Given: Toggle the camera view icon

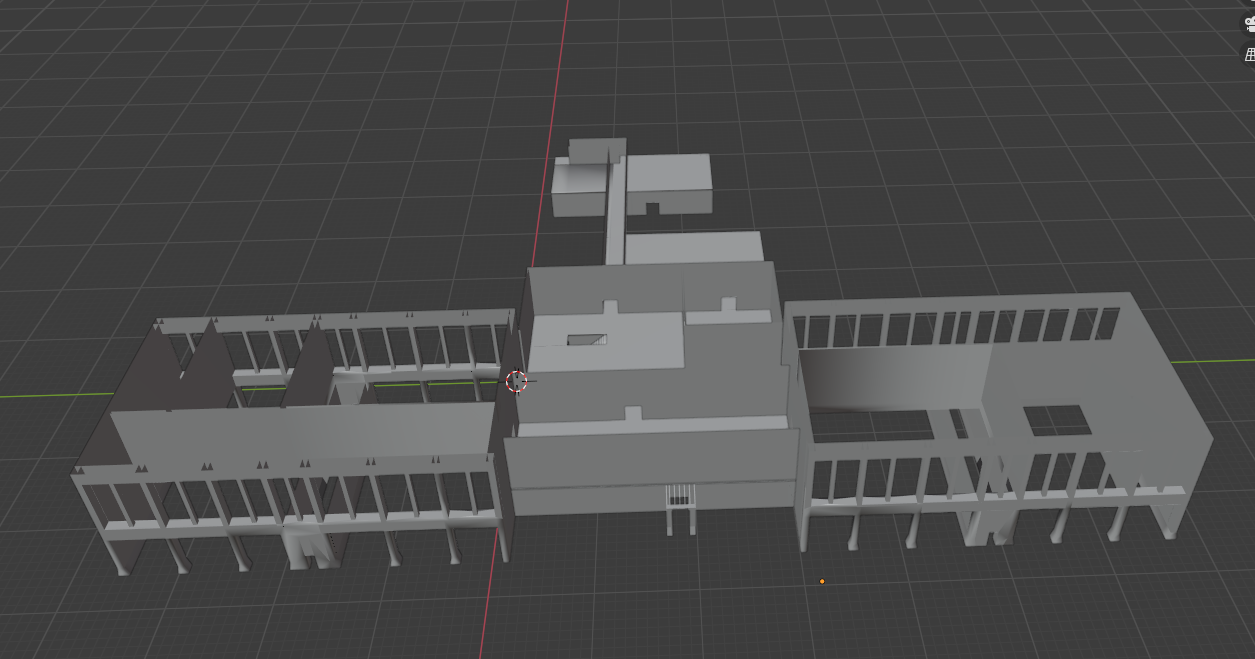Looking at the screenshot, I should coord(1249,24).
